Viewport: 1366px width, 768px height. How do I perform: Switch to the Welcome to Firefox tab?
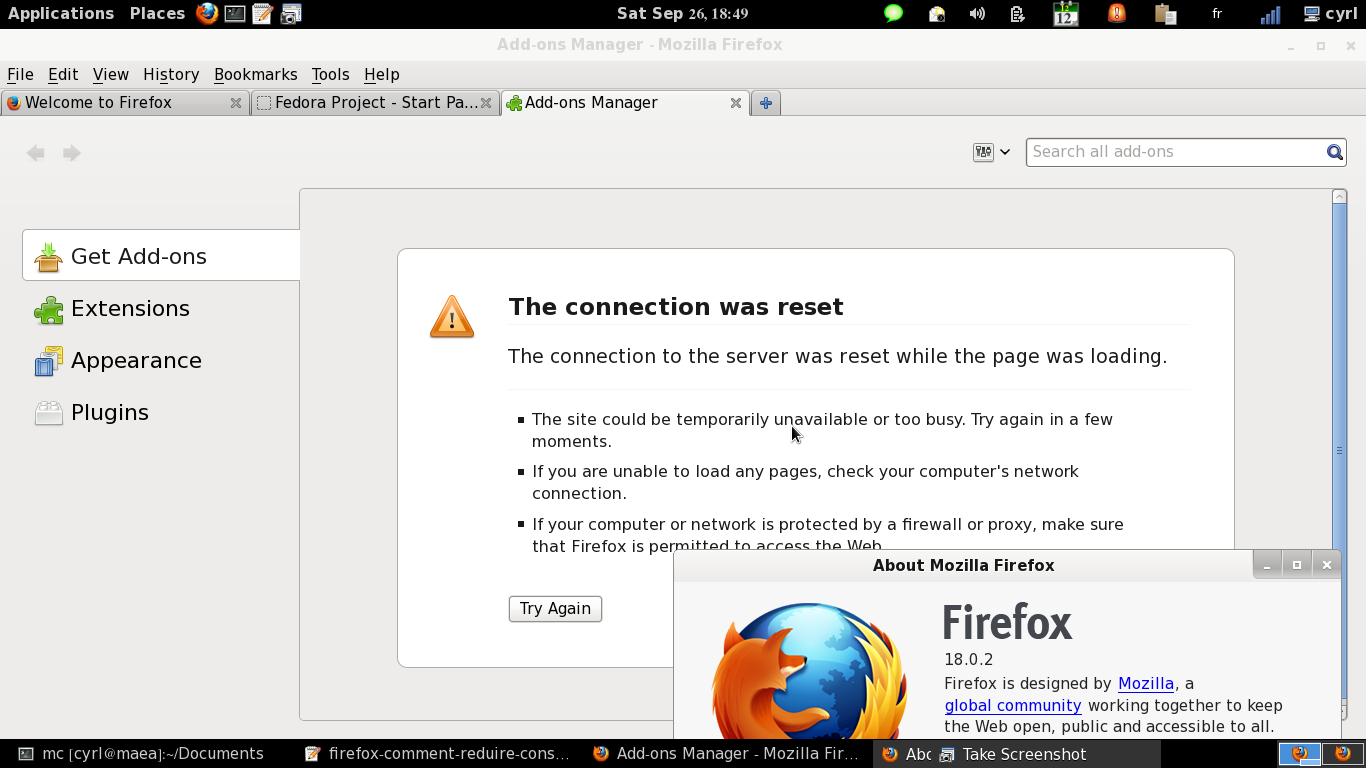click(98, 103)
